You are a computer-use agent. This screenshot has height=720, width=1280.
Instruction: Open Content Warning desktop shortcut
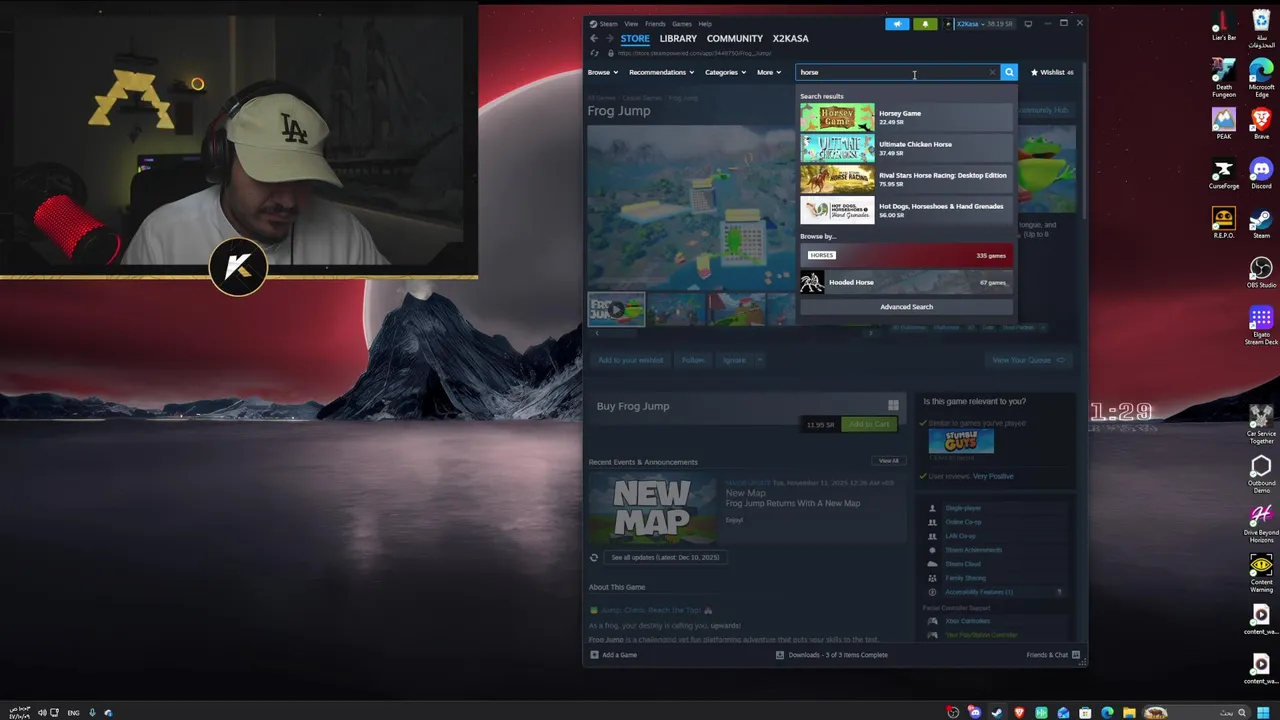click(1261, 571)
